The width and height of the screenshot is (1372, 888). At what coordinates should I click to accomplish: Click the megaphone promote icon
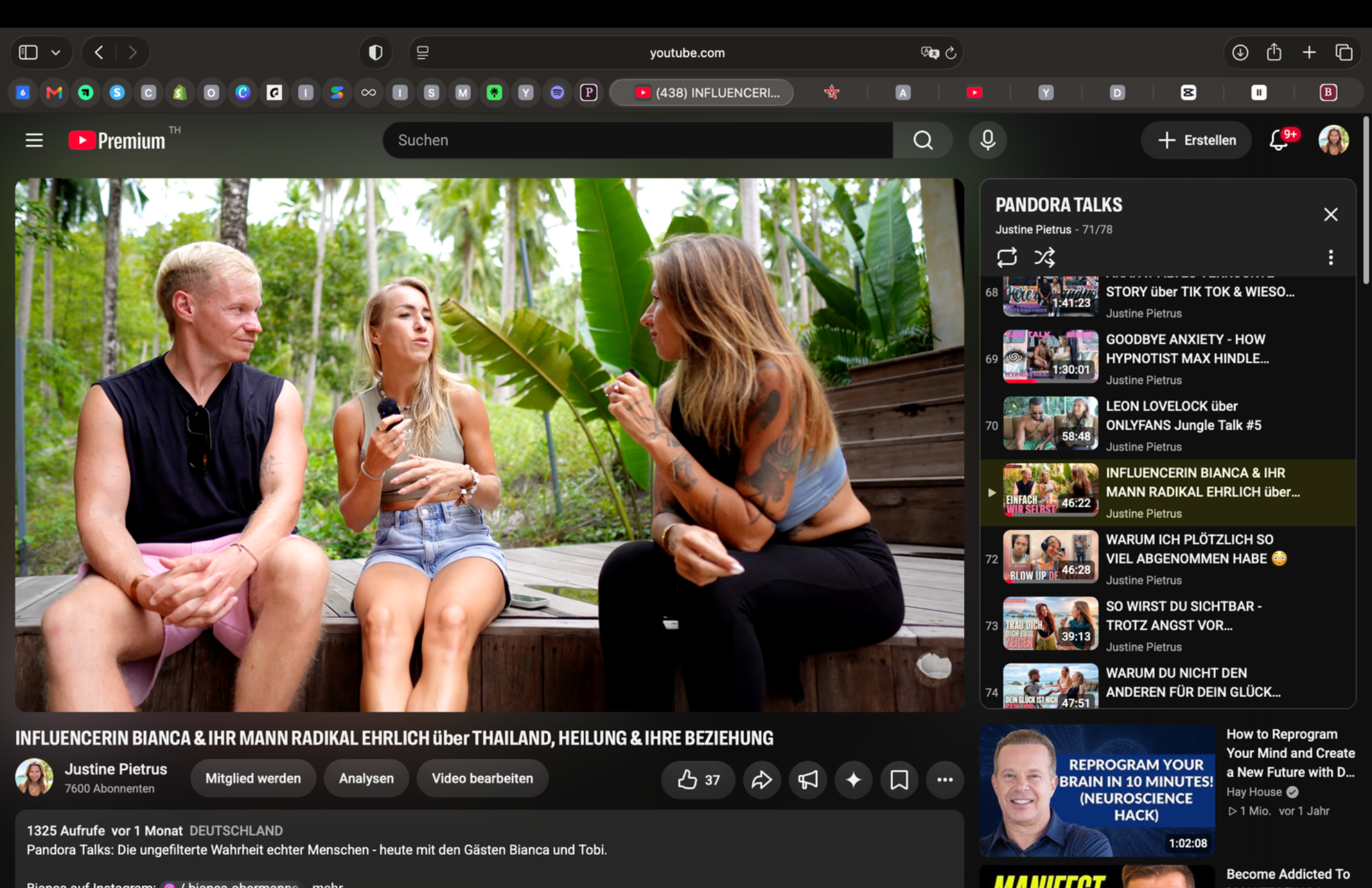[x=808, y=779]
